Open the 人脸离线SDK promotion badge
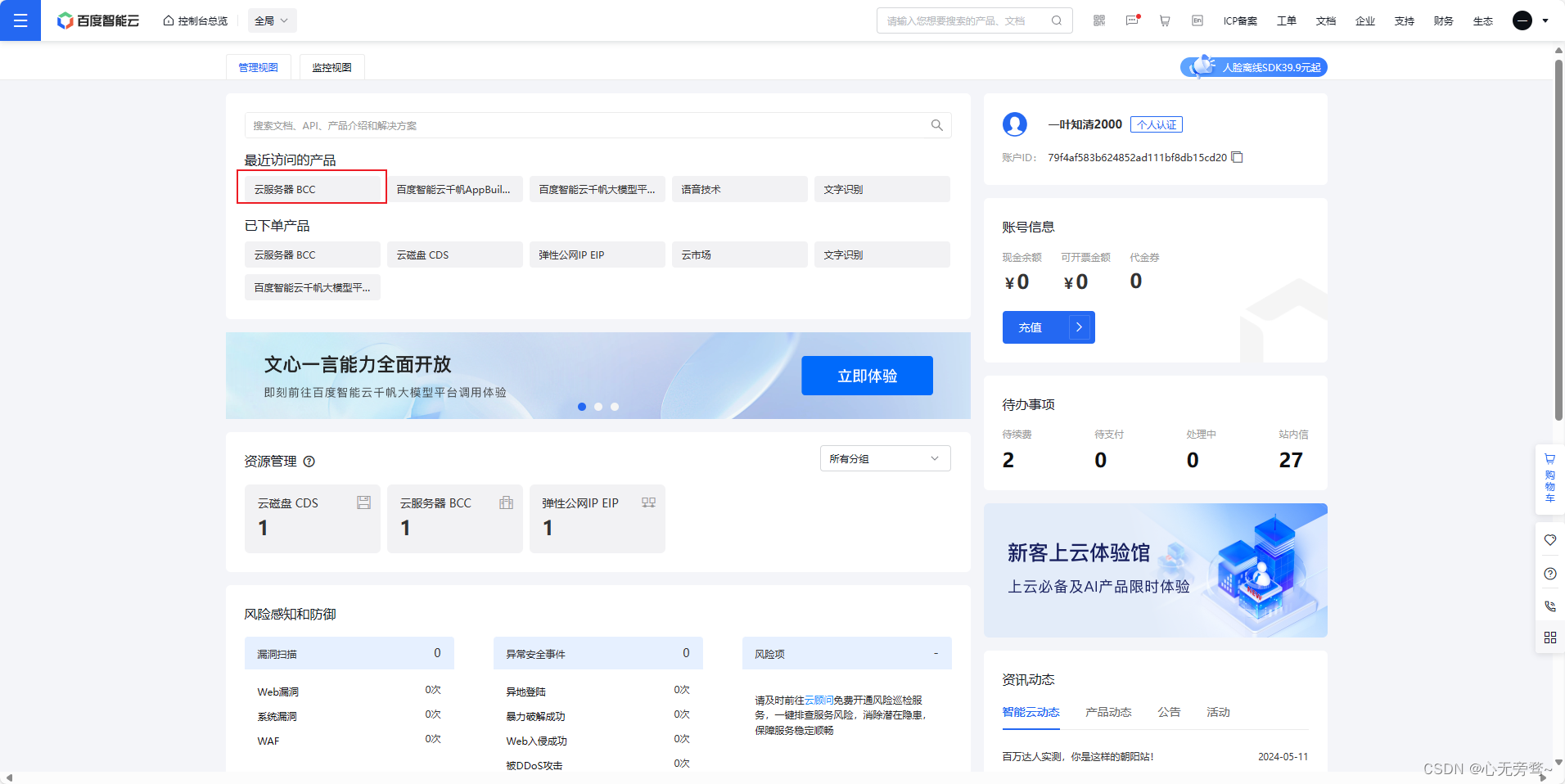This screenshot has width=1565, height=784. click(1253, 67)
